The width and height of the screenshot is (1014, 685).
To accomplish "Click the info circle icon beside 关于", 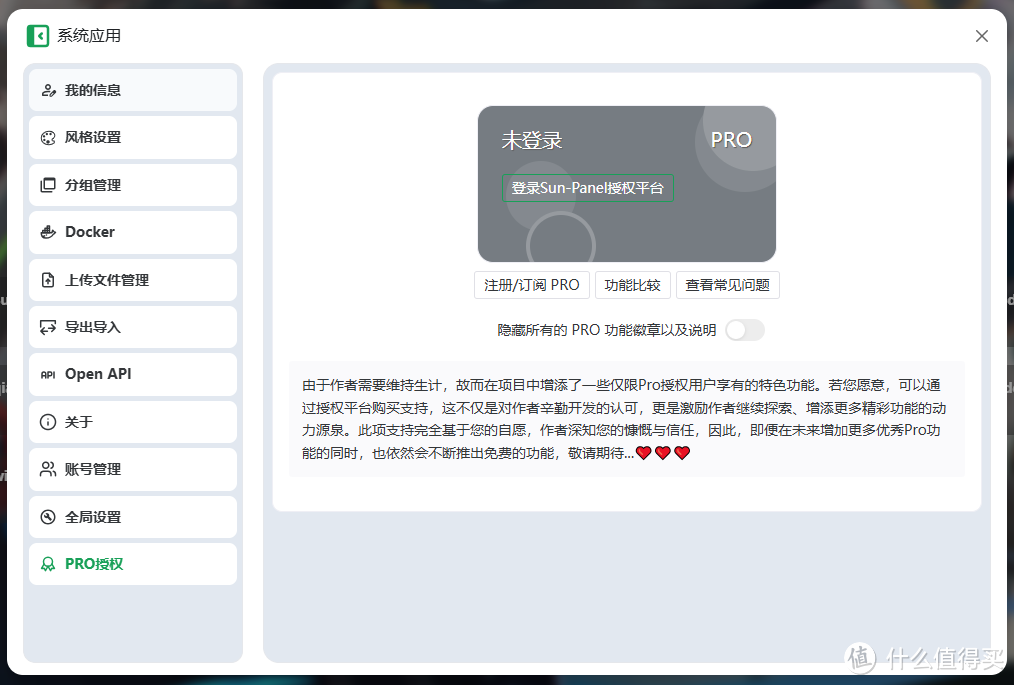I will [x=49, y=422].
